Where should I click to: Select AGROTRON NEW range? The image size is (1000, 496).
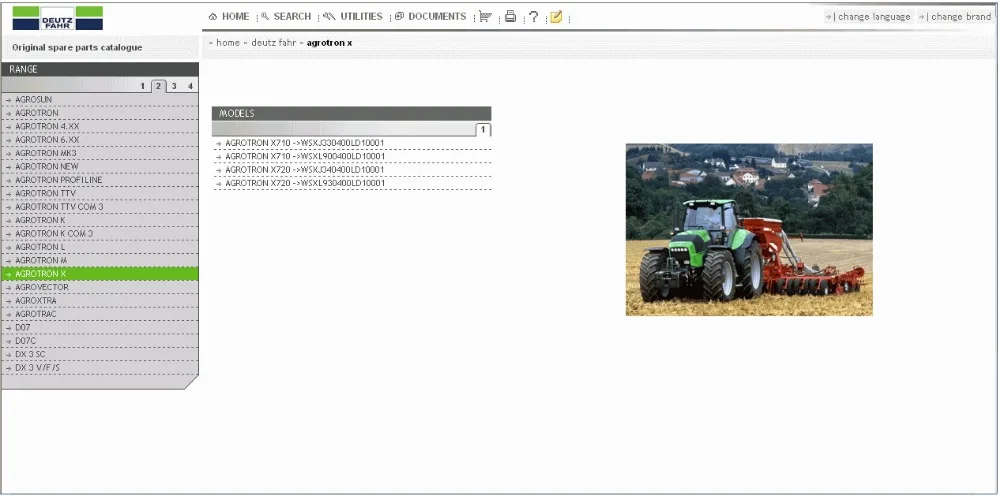(99, 166)
